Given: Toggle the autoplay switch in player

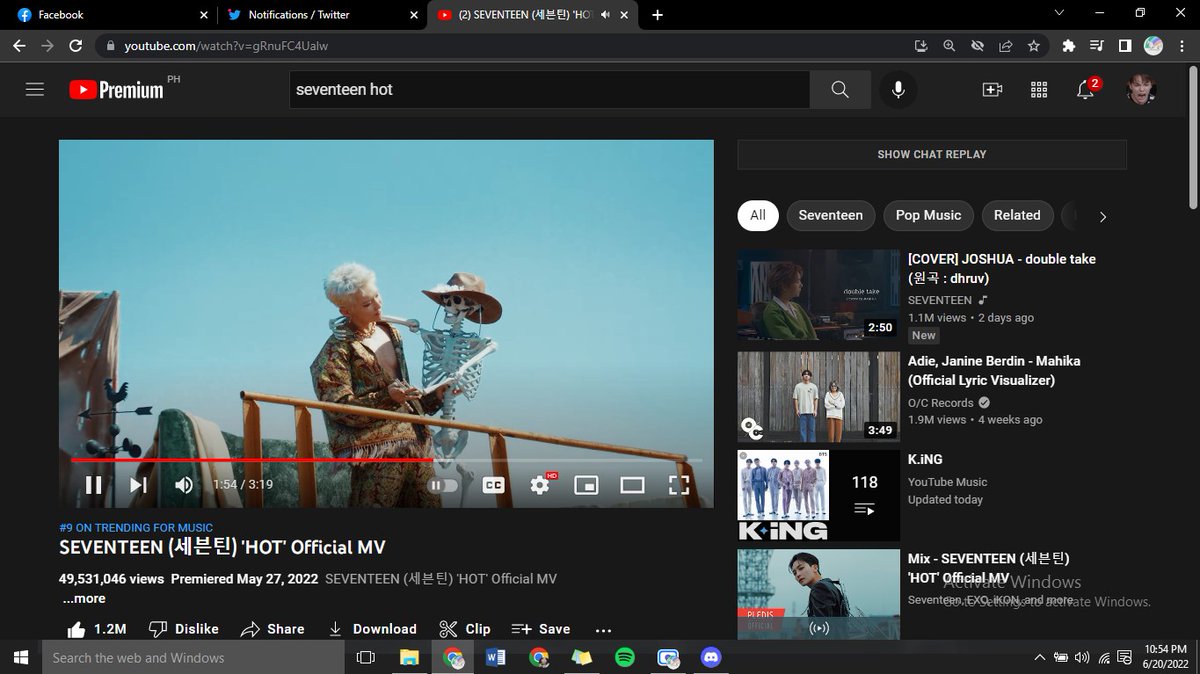Looking at the screenshot, I should [x=443, y=485].
